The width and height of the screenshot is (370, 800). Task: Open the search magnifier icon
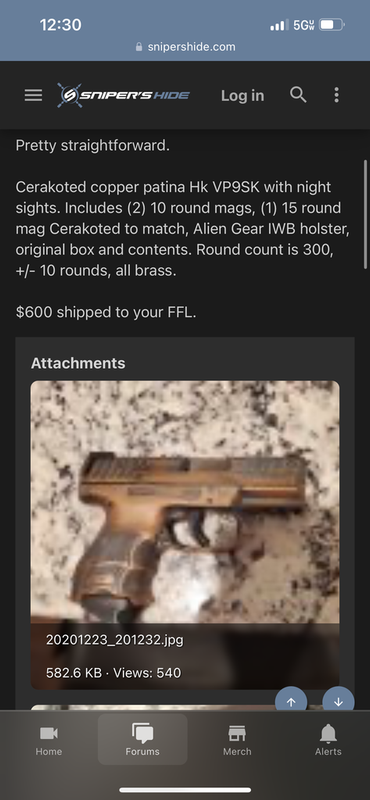(x=298, y=95)
